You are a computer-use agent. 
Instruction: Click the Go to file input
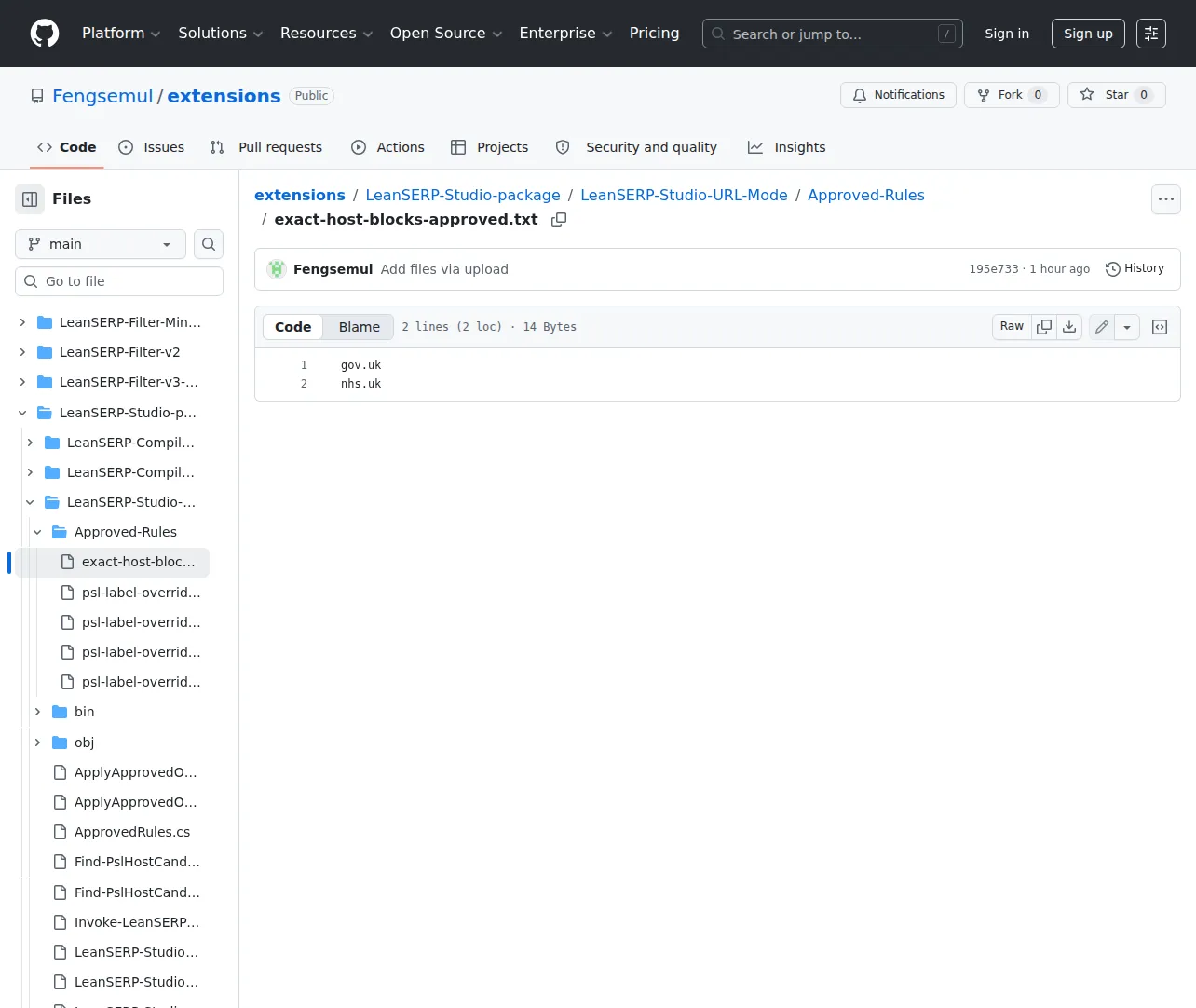coord(119,281)
